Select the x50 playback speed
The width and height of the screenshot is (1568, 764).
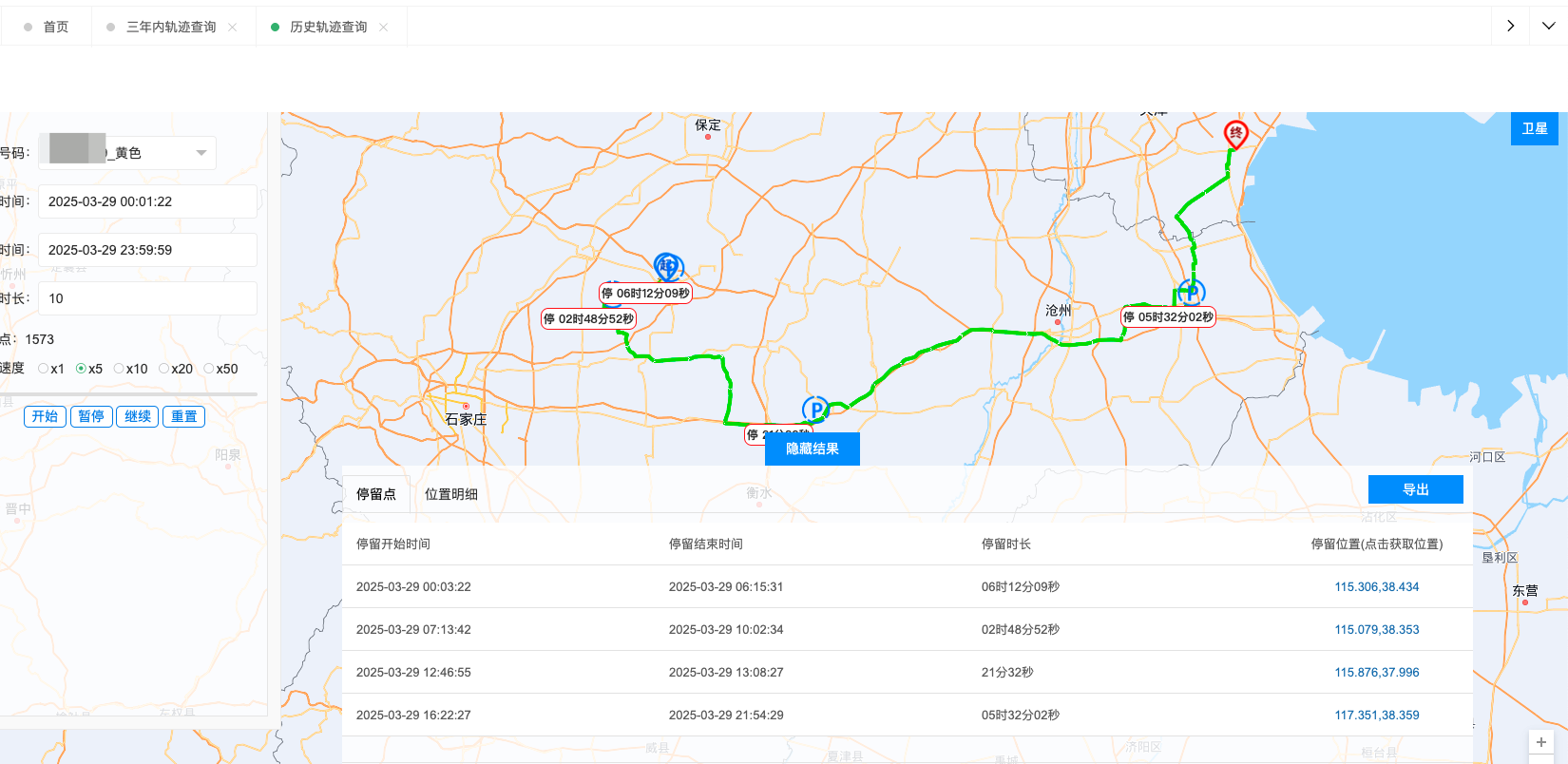coord(220,369)
